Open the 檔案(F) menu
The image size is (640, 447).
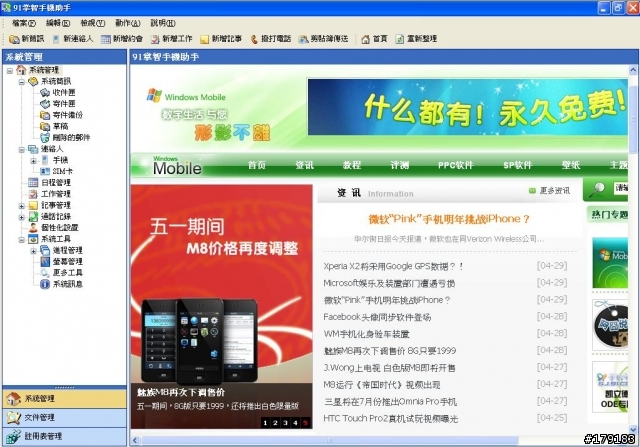point(24,23)
